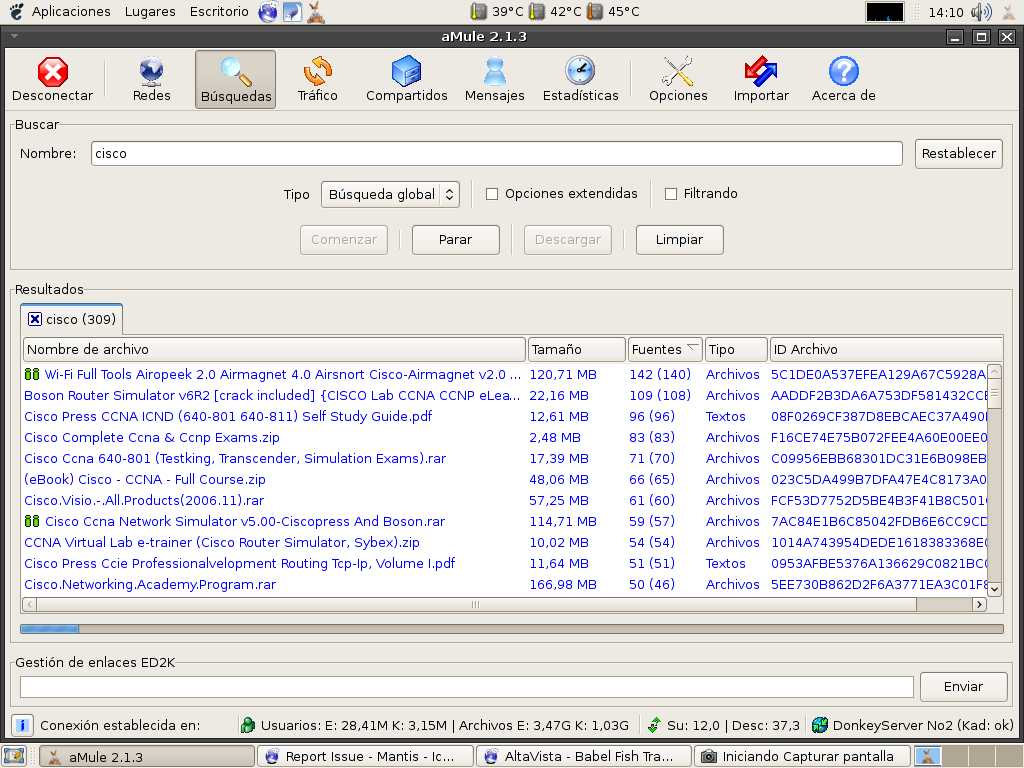The width and height of the screenshot is (1024, 768).
Task: Click the Desconectar toolbar icon
Action: (52, 79)
